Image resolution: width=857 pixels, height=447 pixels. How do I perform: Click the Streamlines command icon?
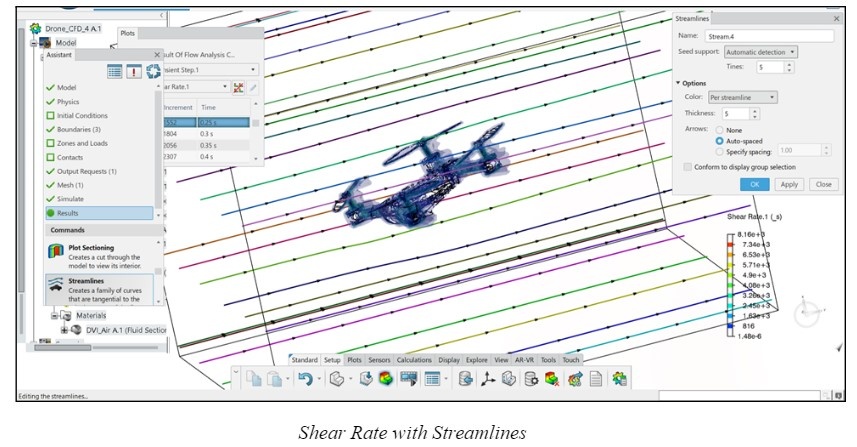click(x=56, y=284)
